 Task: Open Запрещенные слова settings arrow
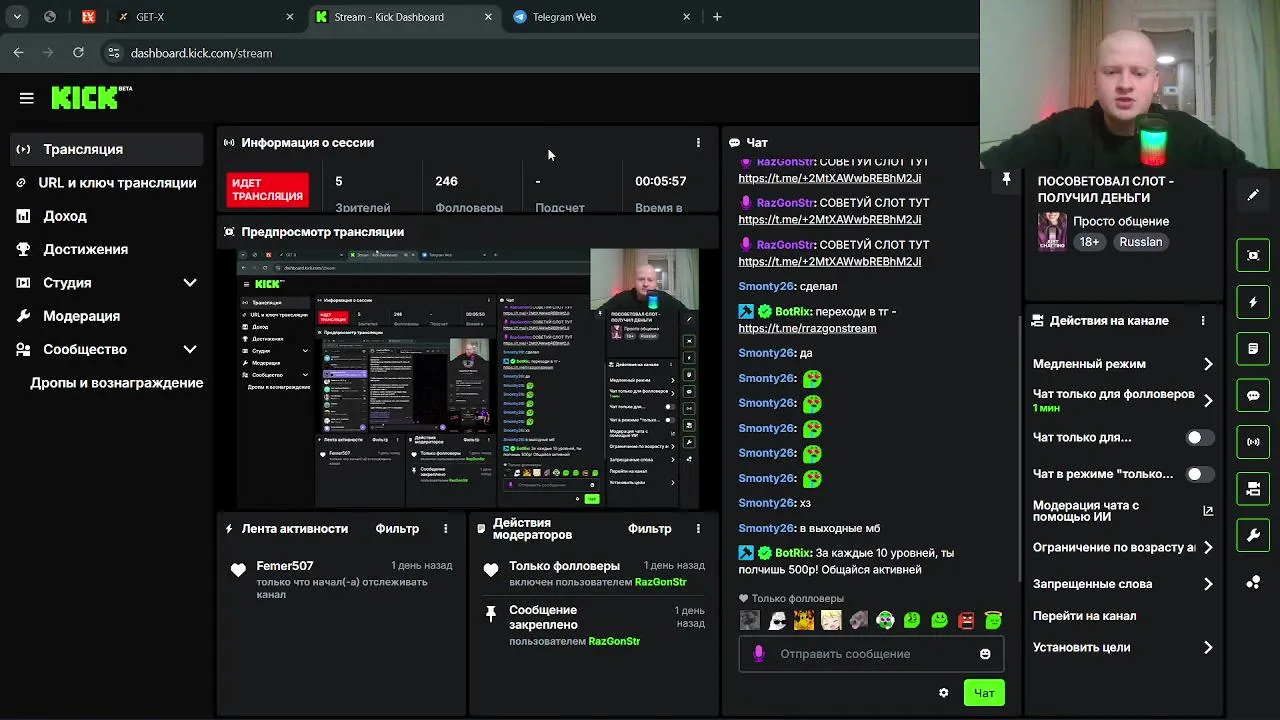[1208, 584]
